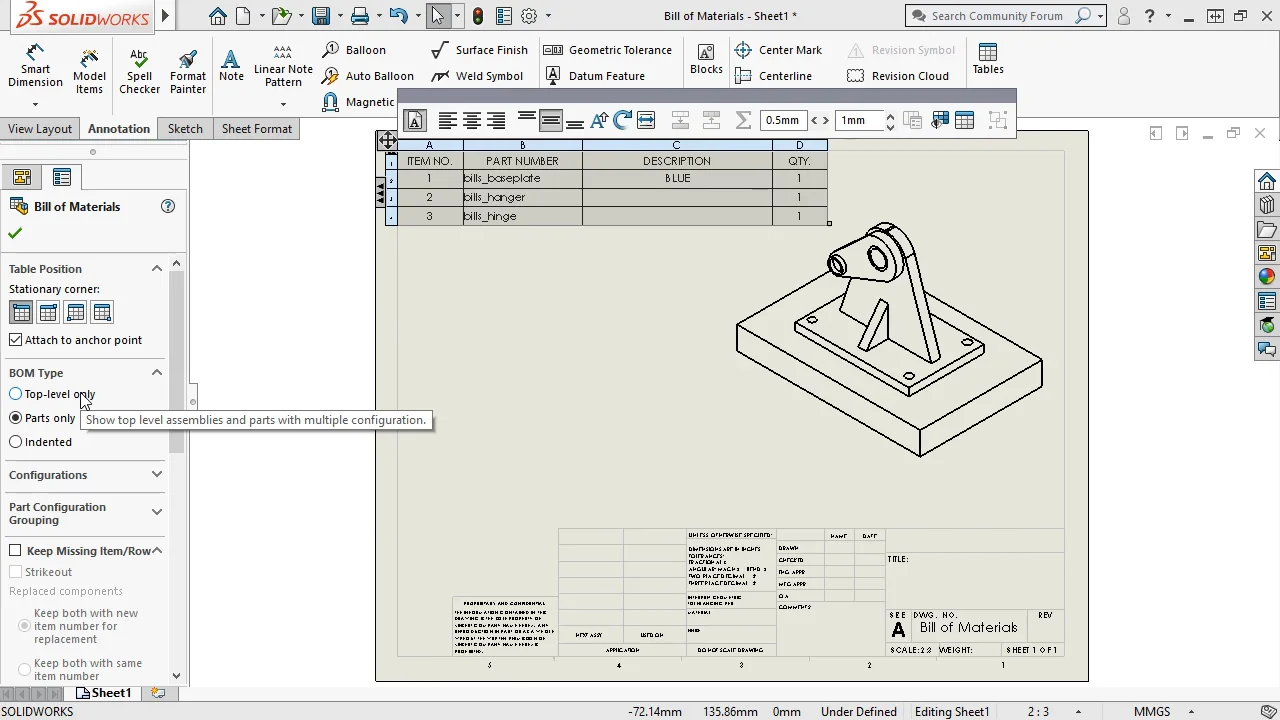Click the bills_baseplate cell in BOM table
Image resolution: width=1280 pixels, height=720 pixels.
coord(522,178)
